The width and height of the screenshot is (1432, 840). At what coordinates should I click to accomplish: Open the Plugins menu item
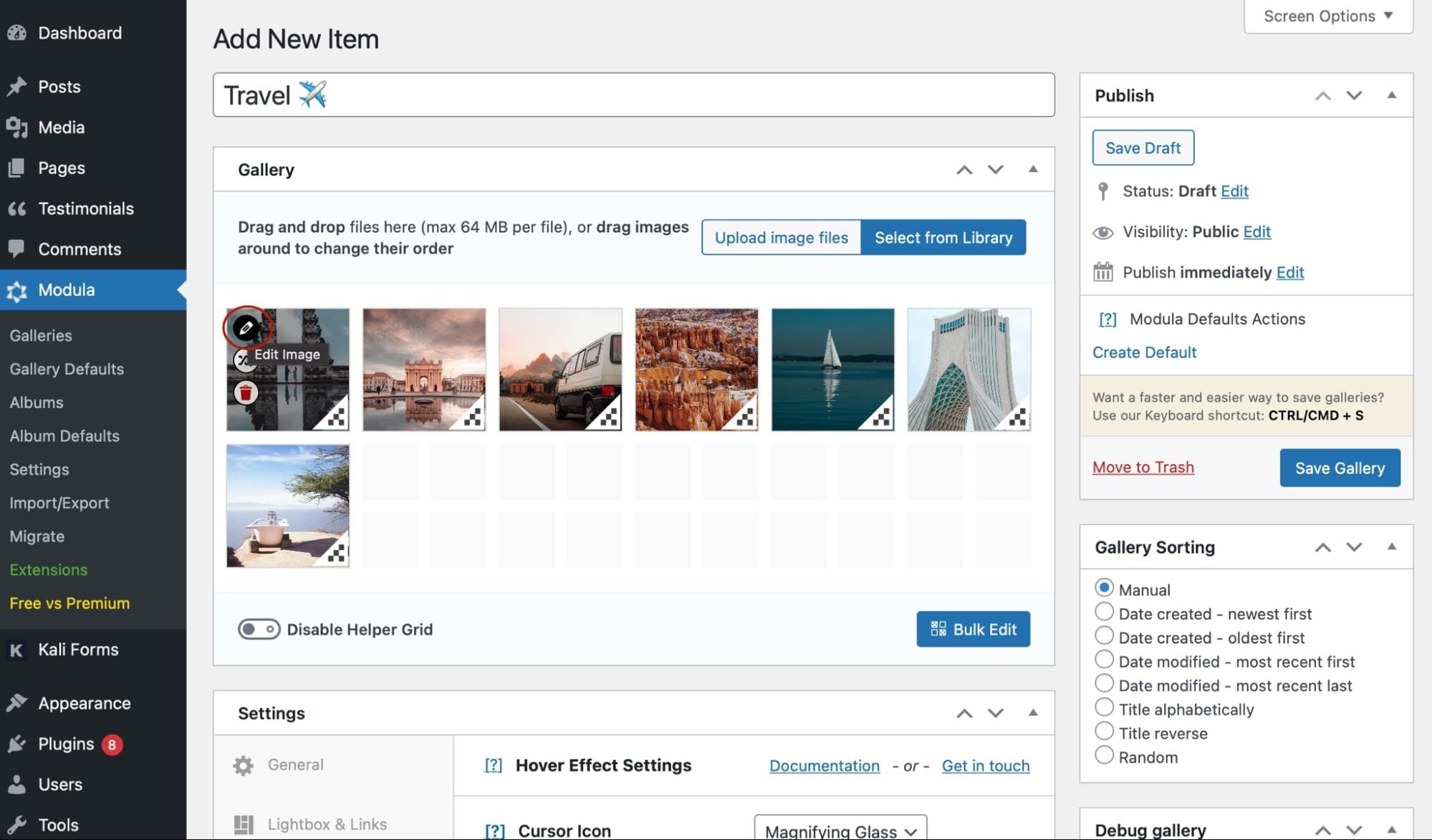[64, 743]
